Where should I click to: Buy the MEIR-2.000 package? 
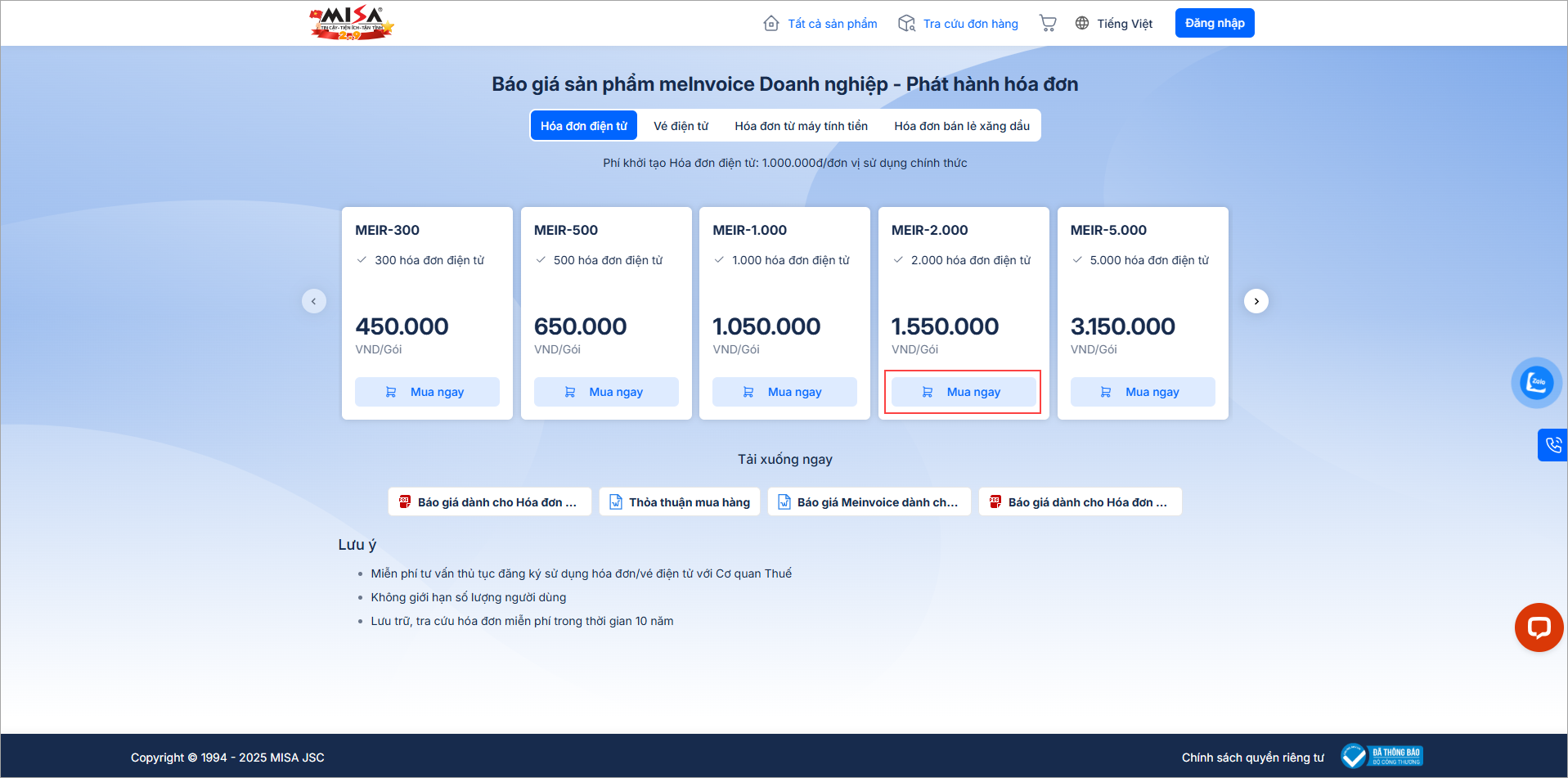click(x=964, y=392)
